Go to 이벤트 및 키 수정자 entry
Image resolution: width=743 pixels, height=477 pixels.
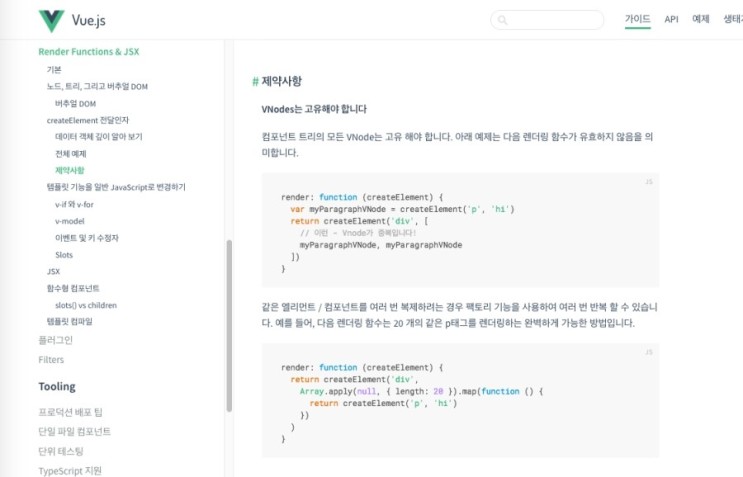(87, 238)
